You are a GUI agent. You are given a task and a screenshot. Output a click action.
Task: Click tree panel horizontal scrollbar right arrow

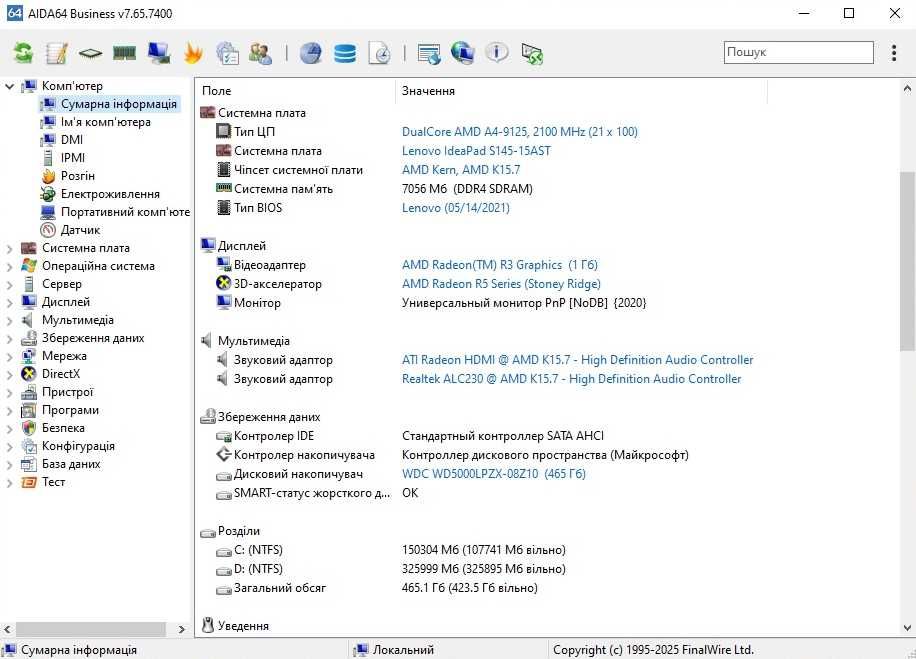coord(182,629)
